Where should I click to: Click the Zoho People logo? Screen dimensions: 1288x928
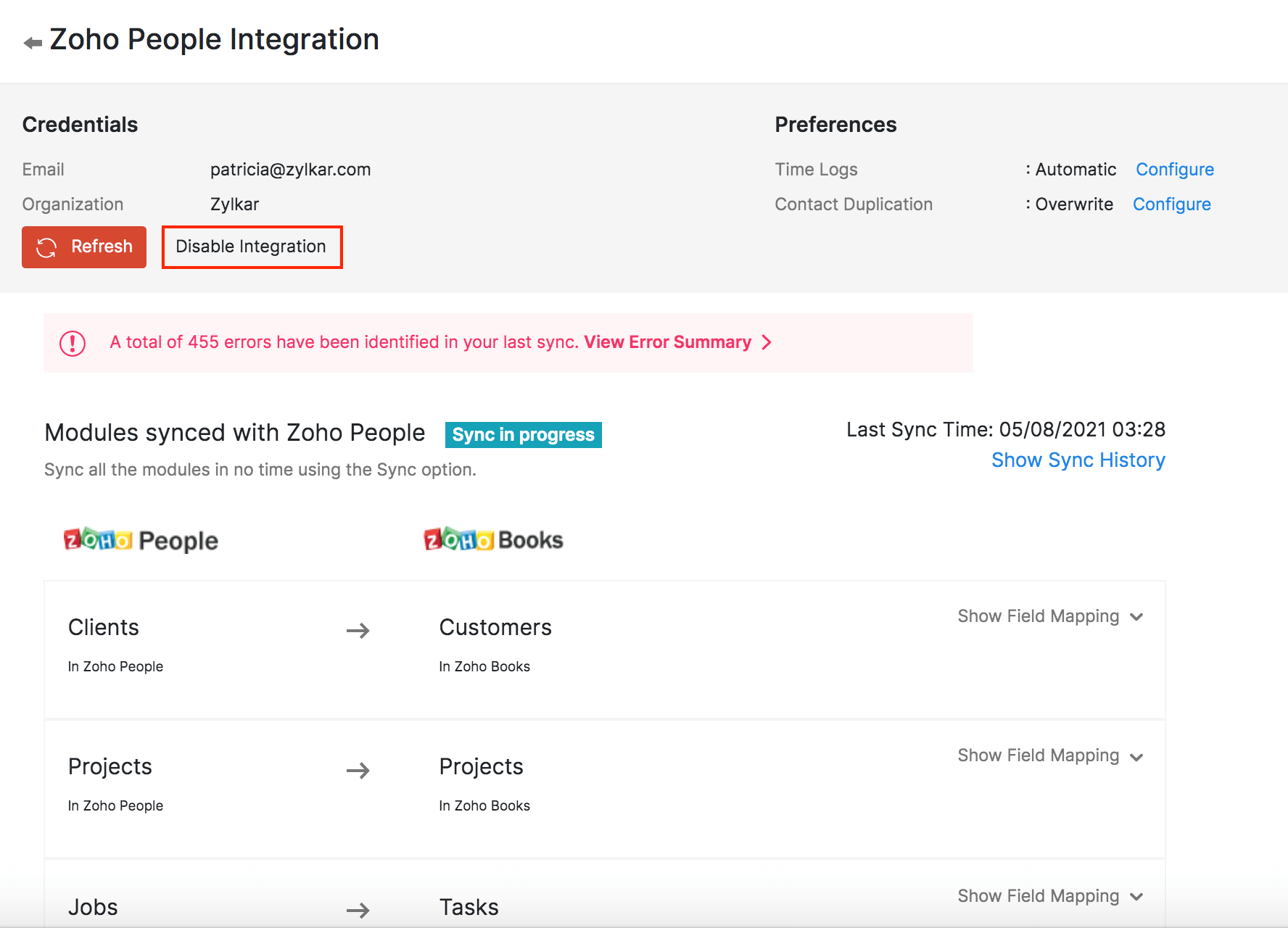[x=141, y=539]
